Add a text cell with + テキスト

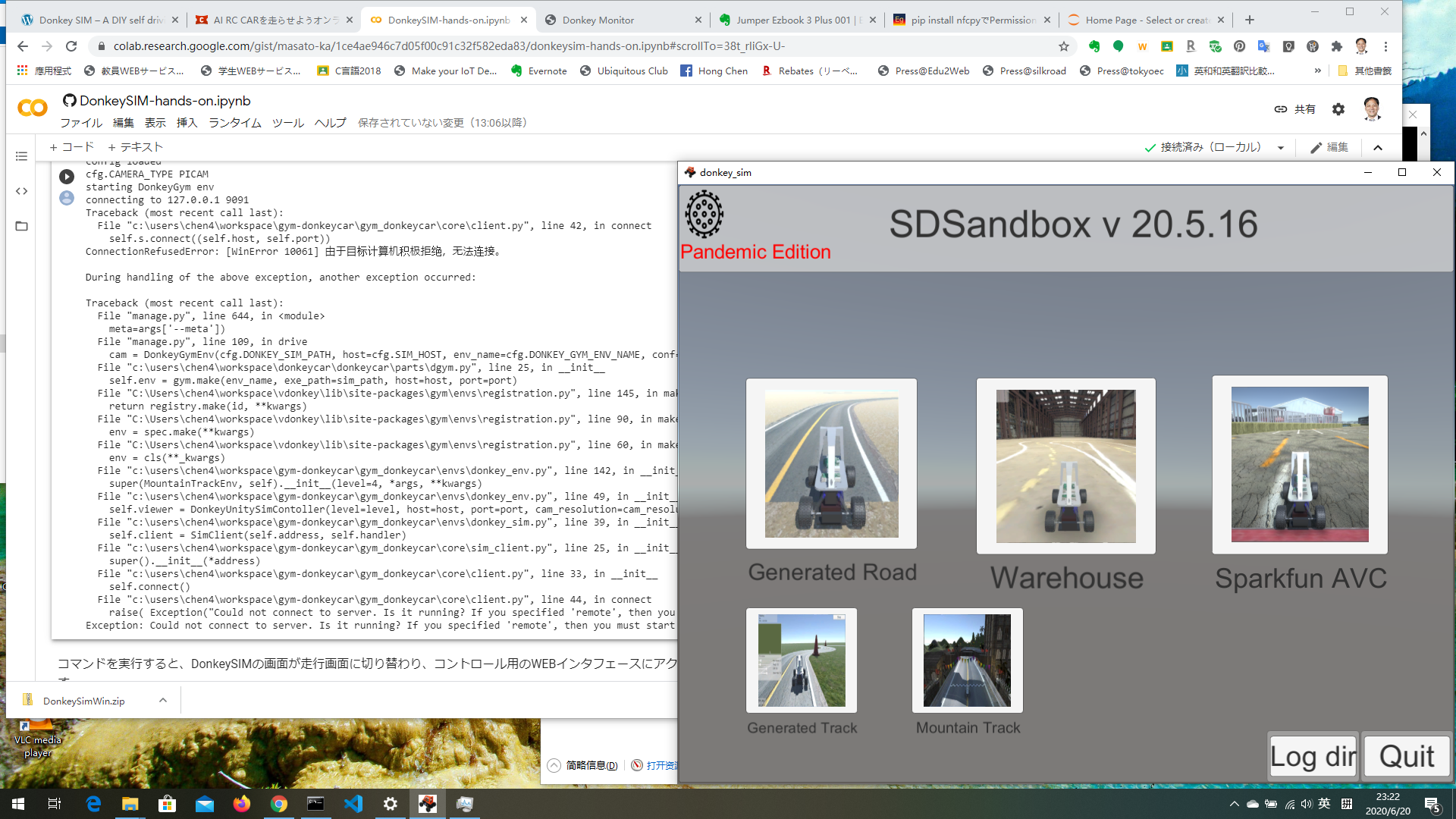tap(135, 147)
